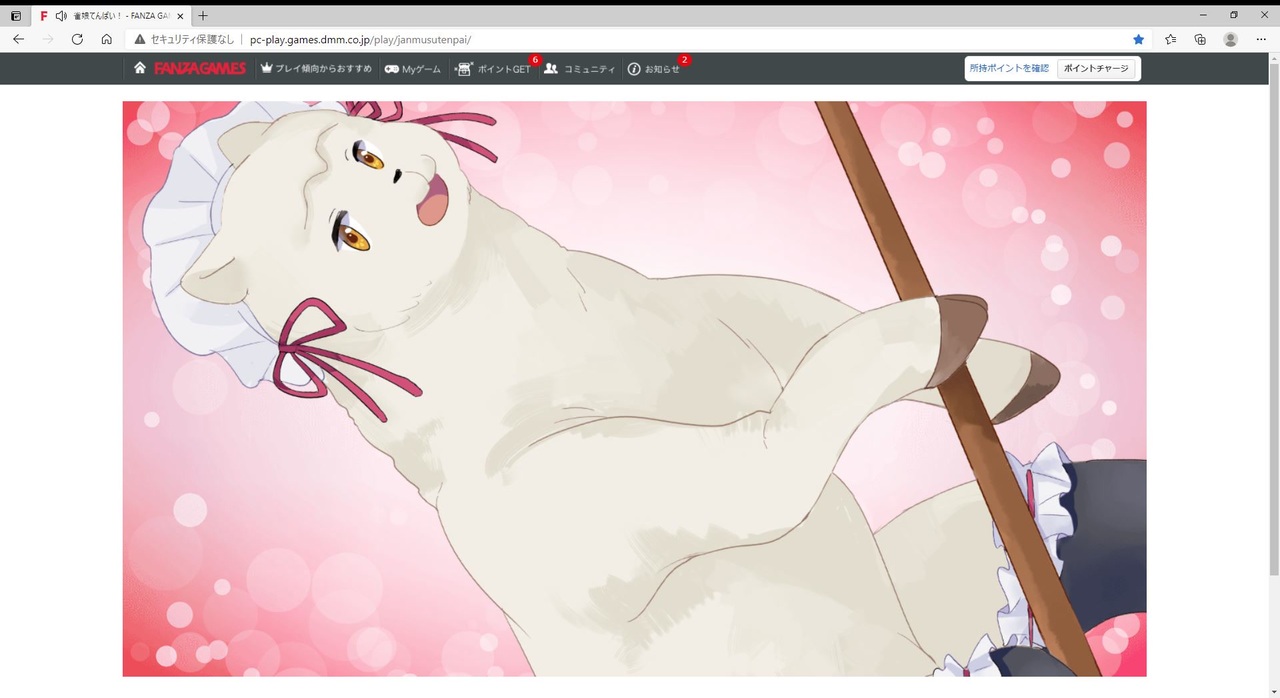Close the 雀娘てんぱい tab
The height and width of the screenshot is (698, 1280).
click(180, 16)
